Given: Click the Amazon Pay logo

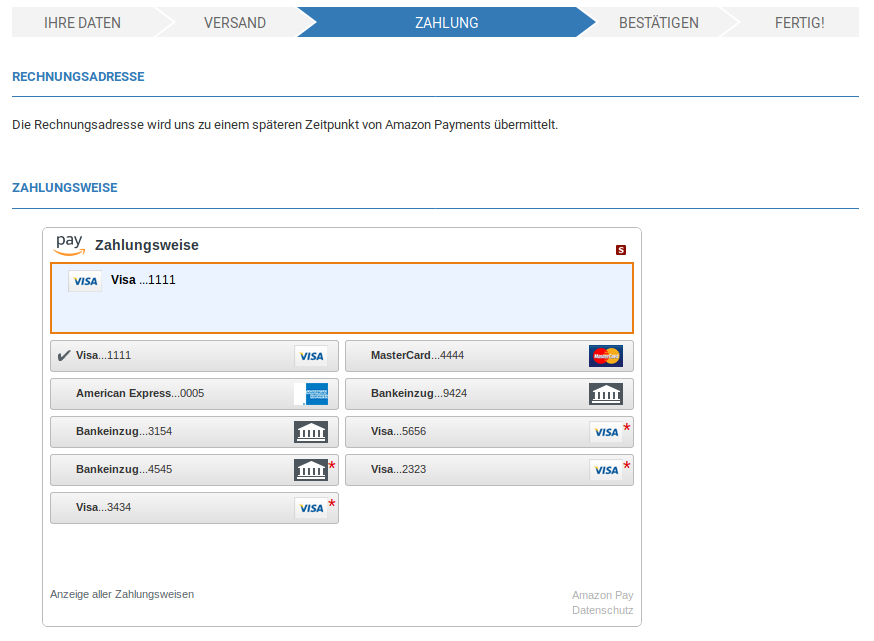Looking at the screenshot, I should pos(69,244).
